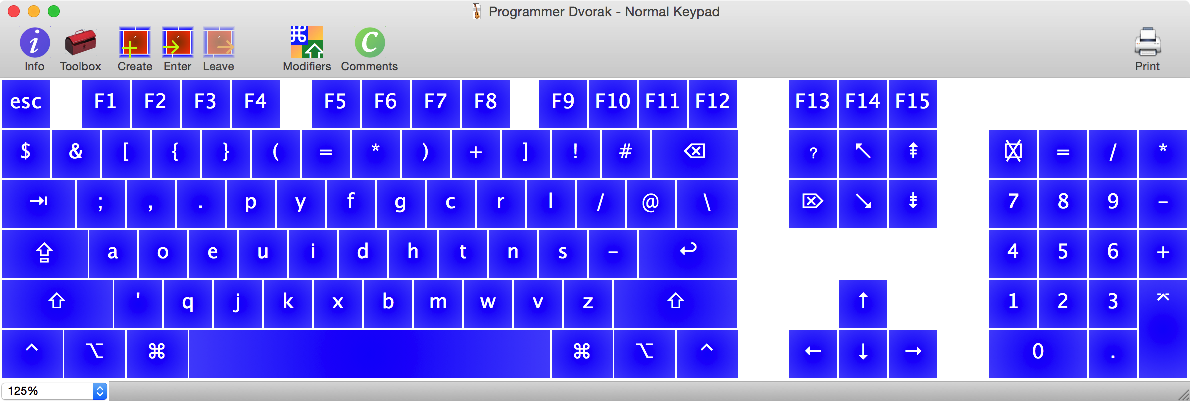Click the dollar sign key
The width and height of the screenshot is (1190, 401).
click(x=26, y=153)
